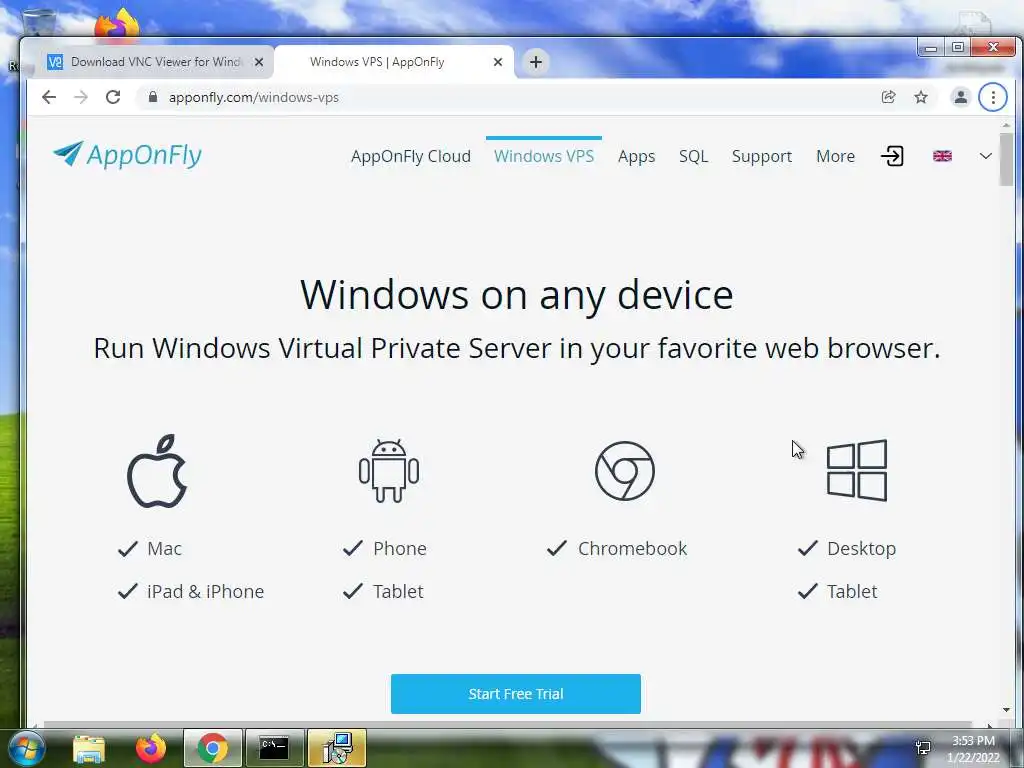Bookmark this page with the star icon

[x=921, y=97]
